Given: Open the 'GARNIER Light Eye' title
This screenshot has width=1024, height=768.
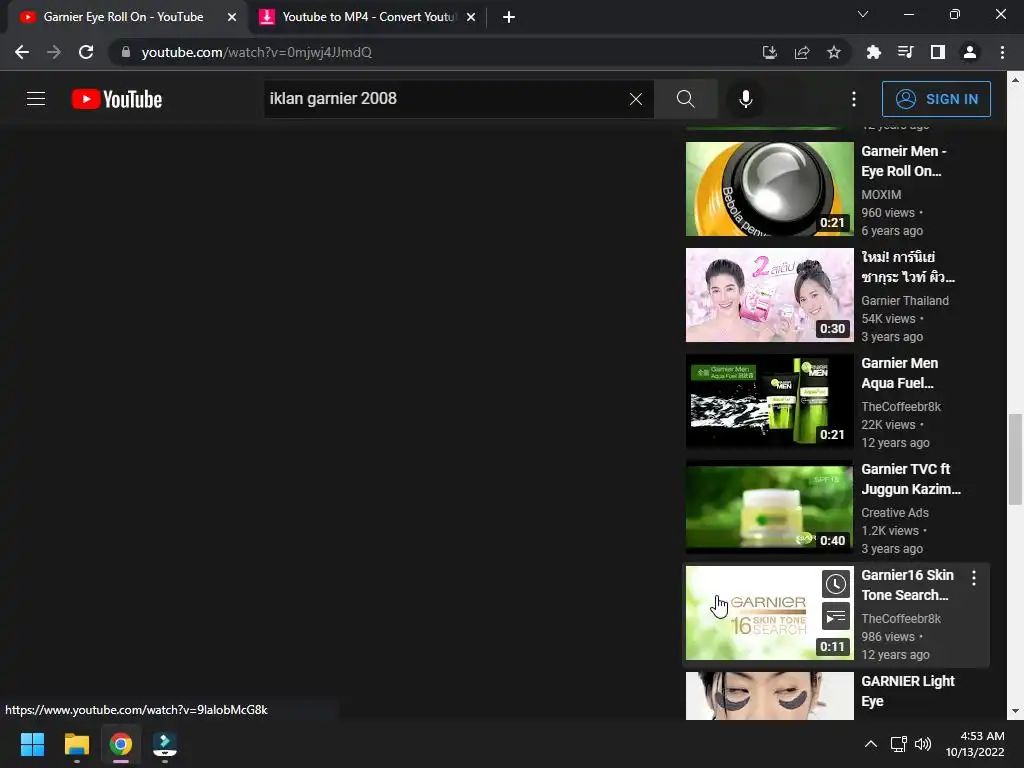Looking at the screenshot, I should pyautogui.click(x=908, y=691).
